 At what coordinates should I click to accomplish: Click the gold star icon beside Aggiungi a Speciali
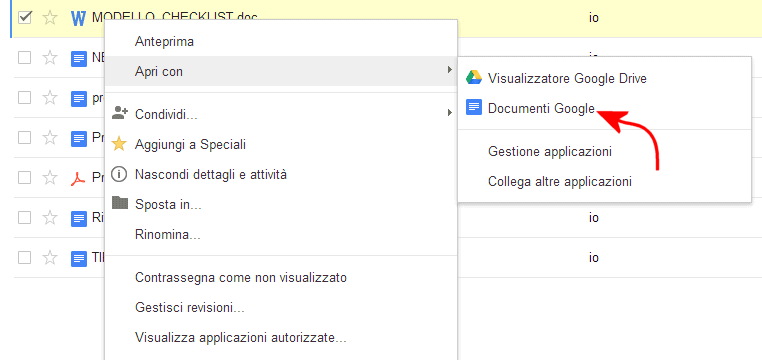click(119, 144)
